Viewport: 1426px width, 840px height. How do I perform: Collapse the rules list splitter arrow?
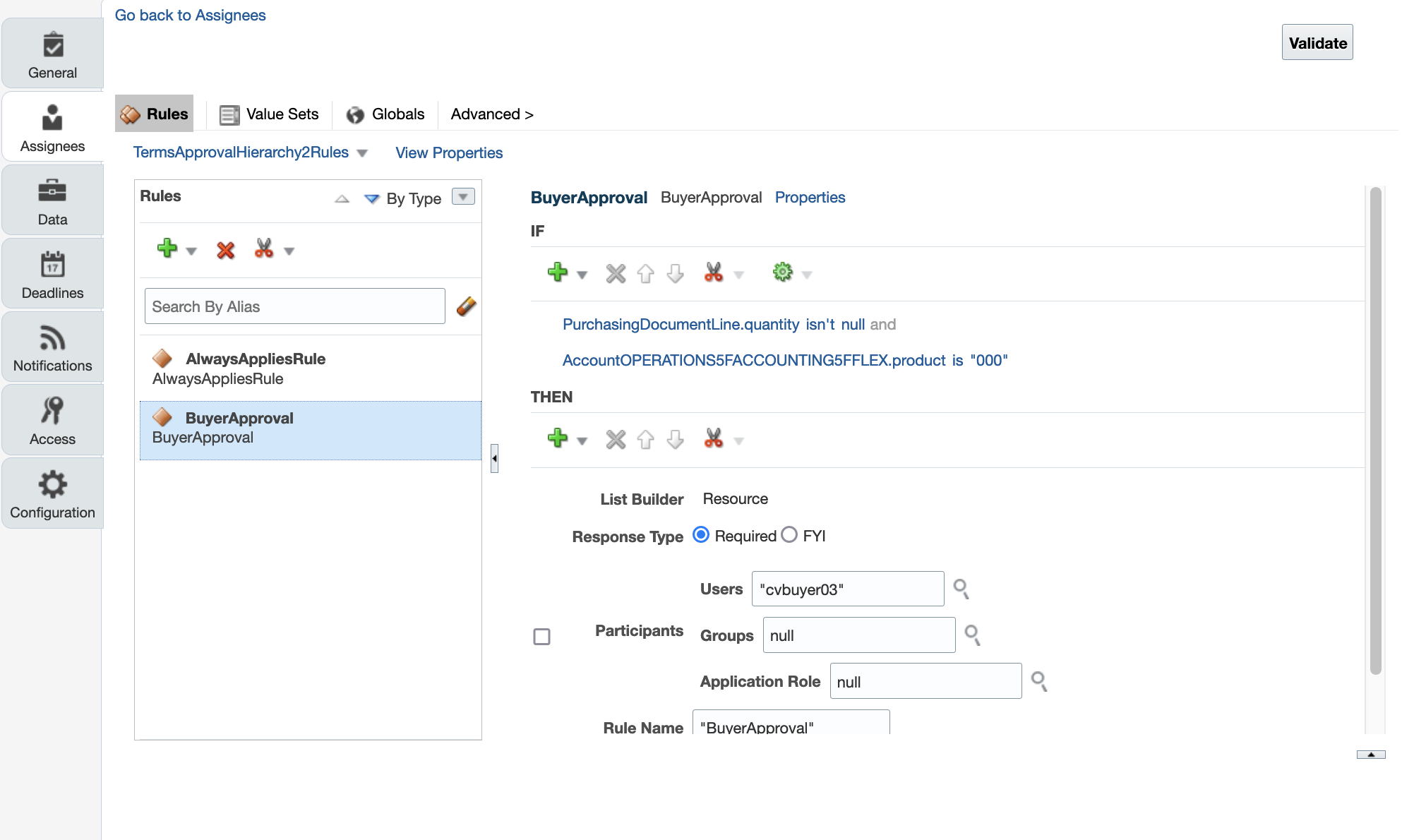(x=494, y=458)
